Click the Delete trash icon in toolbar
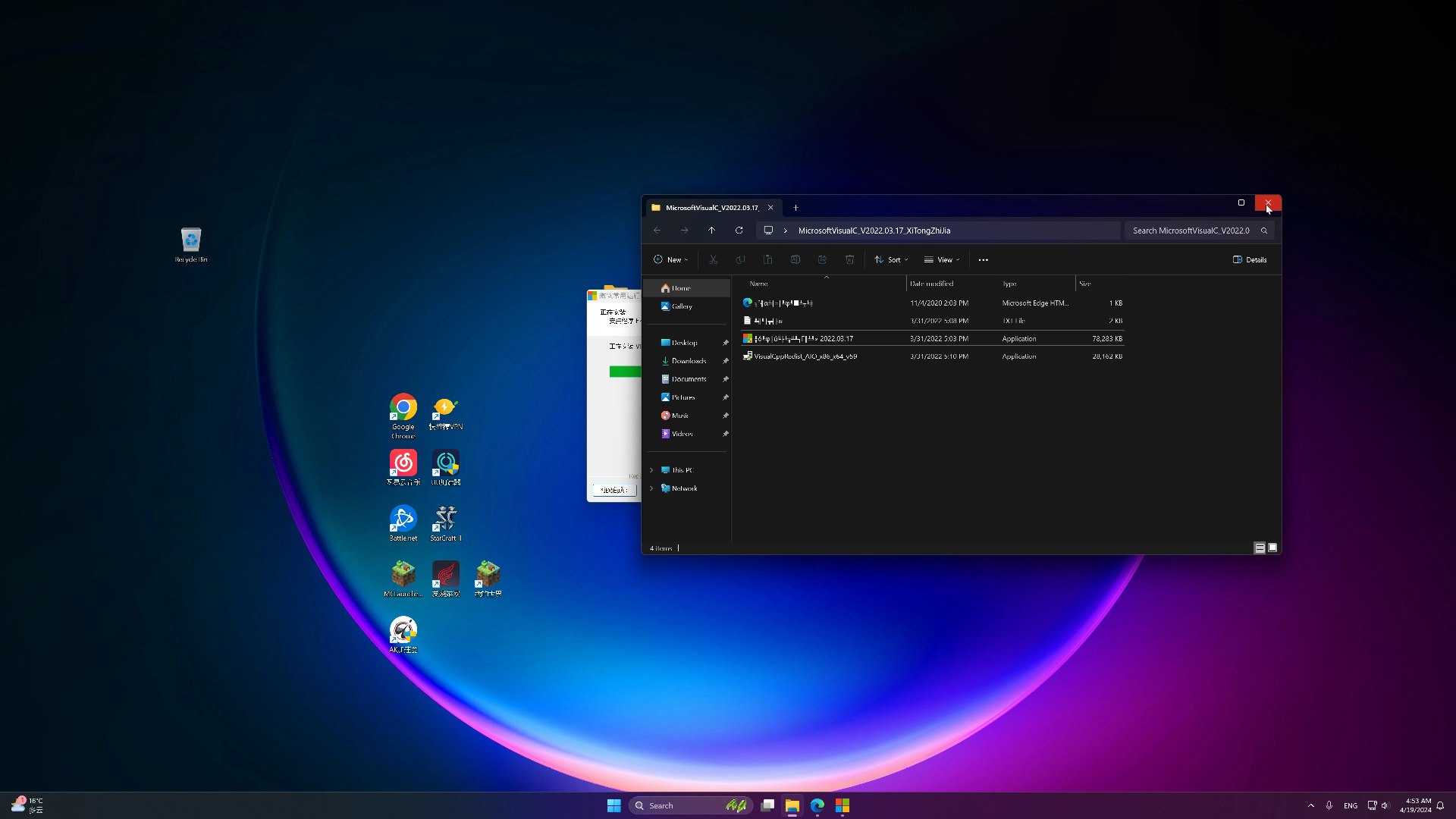The width and height of the screenshot is (1456, 819). [849, 259]
